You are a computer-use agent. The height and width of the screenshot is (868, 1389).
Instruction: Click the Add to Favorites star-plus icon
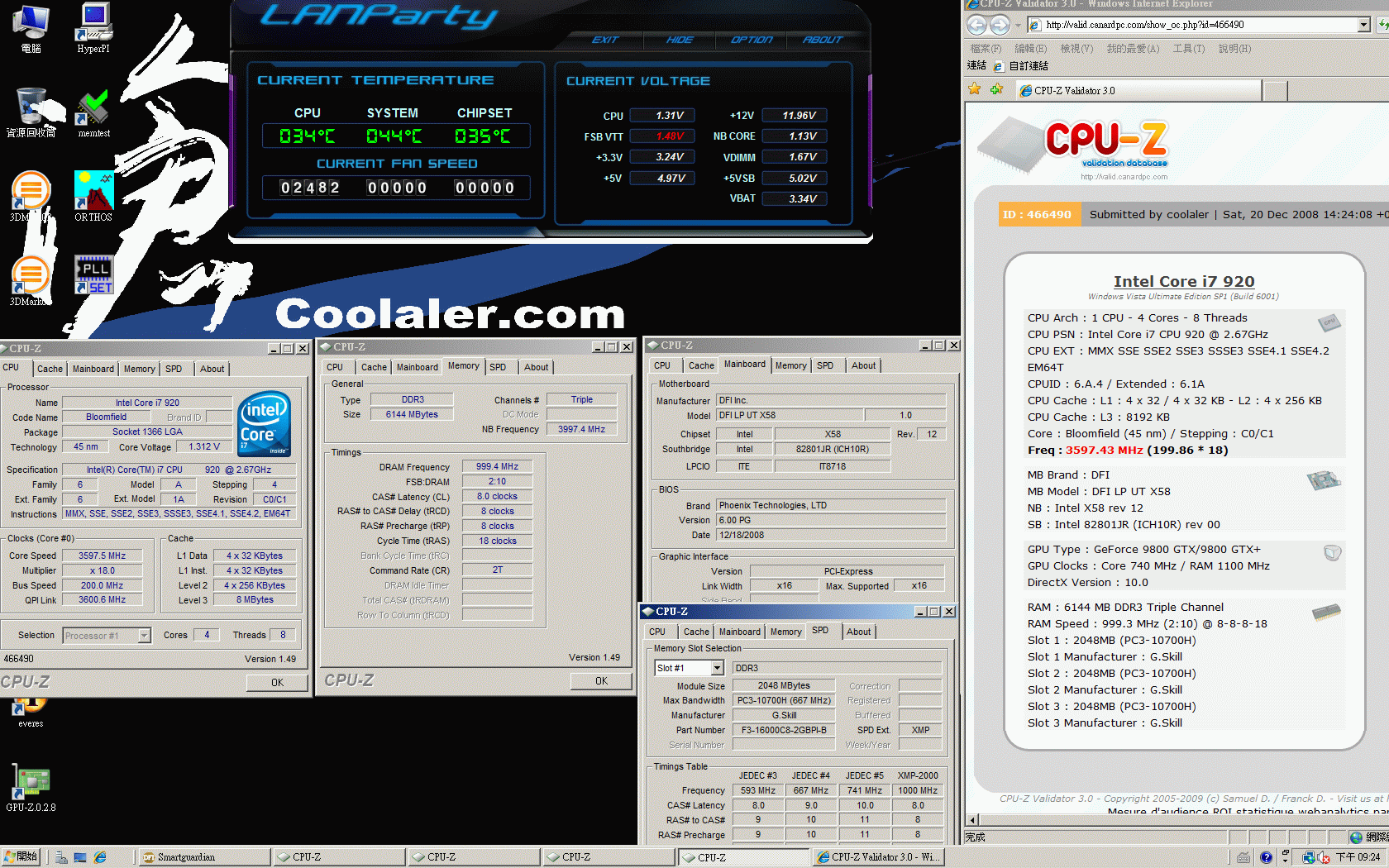click(x=997, y=89)
